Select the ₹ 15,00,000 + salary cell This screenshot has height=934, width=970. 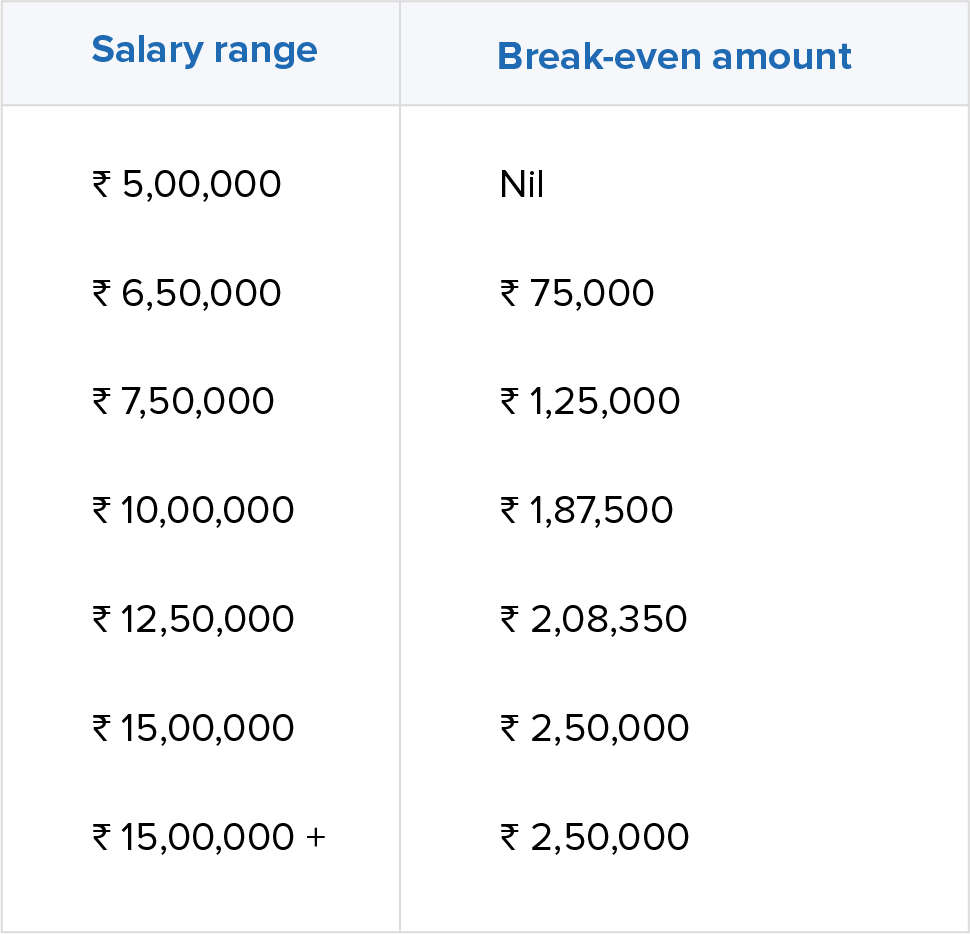[x=209, y=837]
